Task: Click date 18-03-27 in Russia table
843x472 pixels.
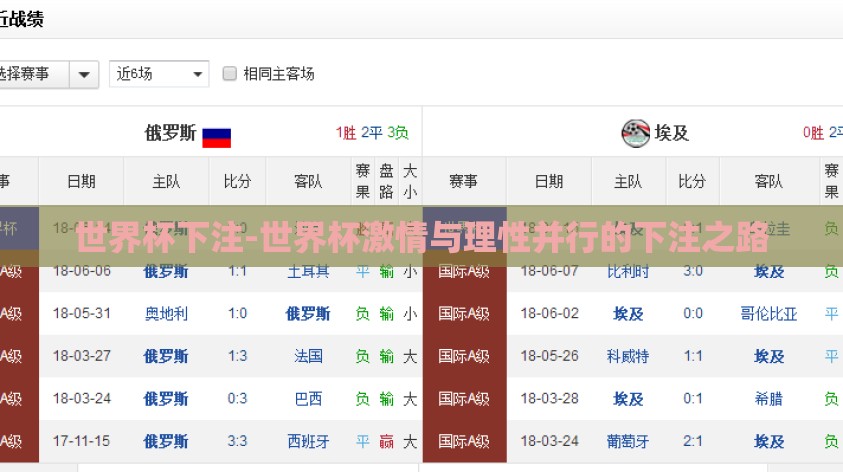Action: click(x=82, y=356)
